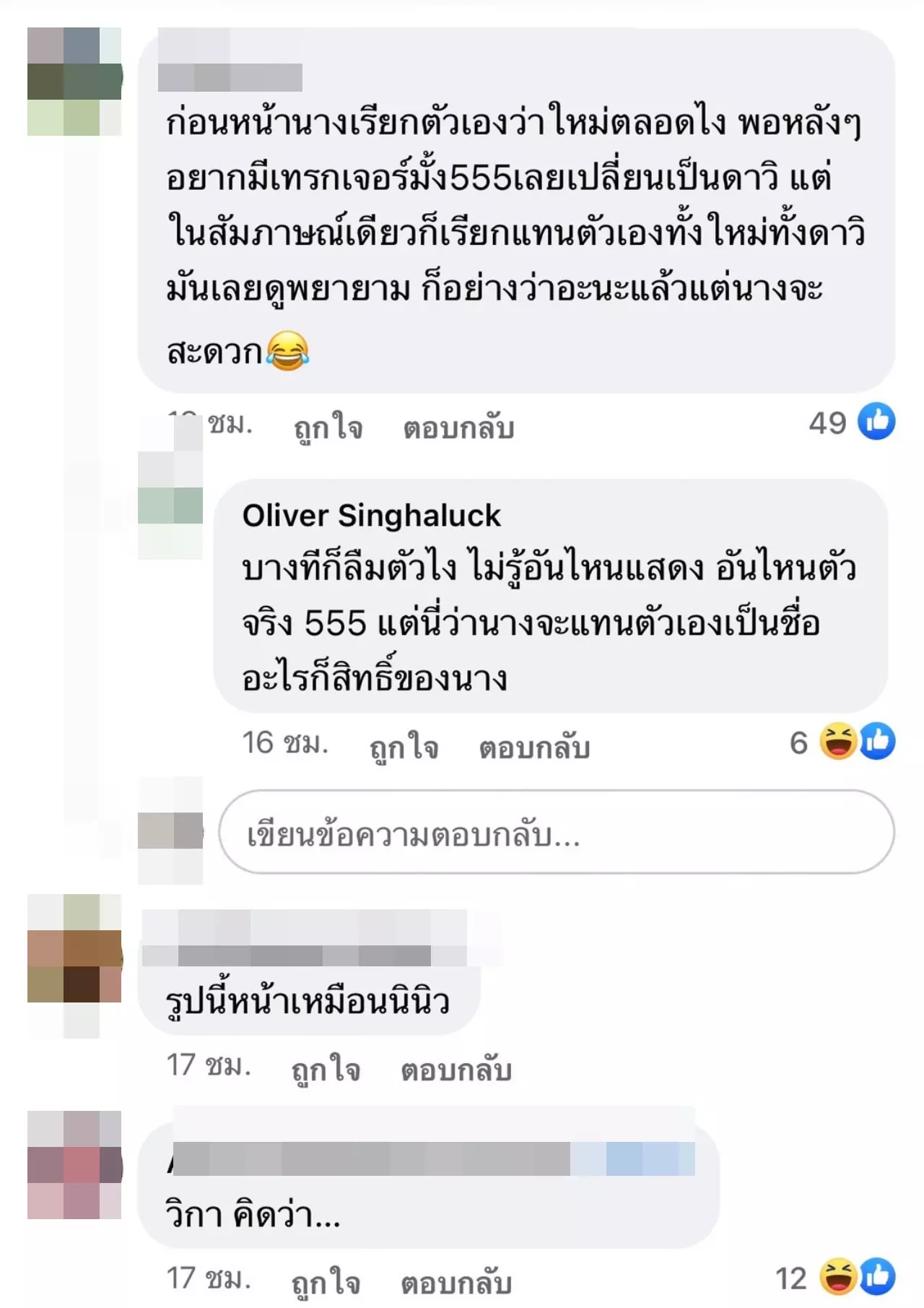The height and width of the screenshot is (1308, 924).
Task: Open the 49 reactions count on top comment
Action: point(827,423)
